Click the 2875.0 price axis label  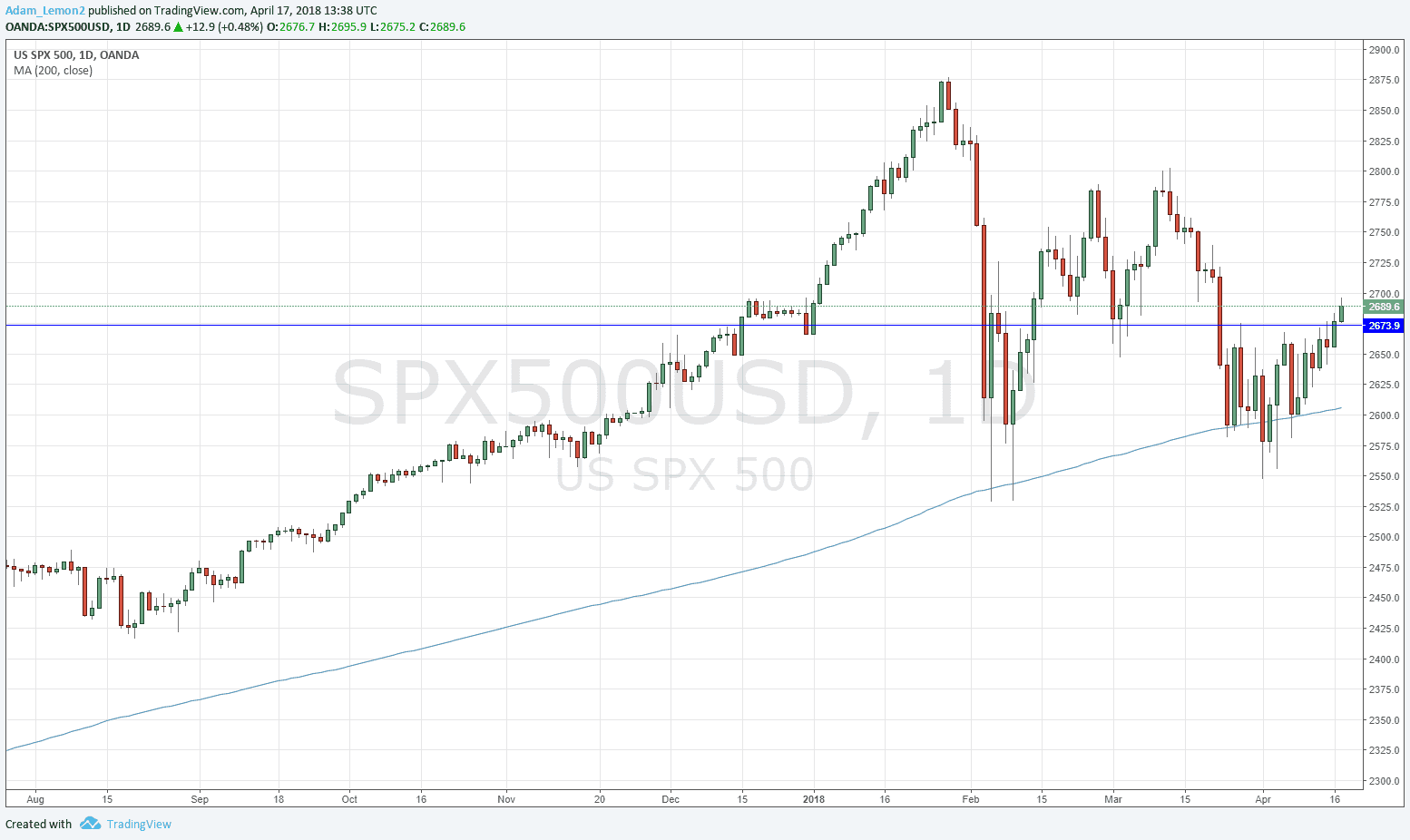1383,80
